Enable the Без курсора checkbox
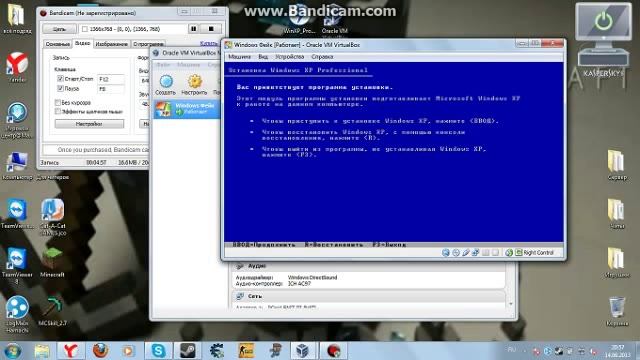This screenshot has height=360, width=640. pos(58,102)
